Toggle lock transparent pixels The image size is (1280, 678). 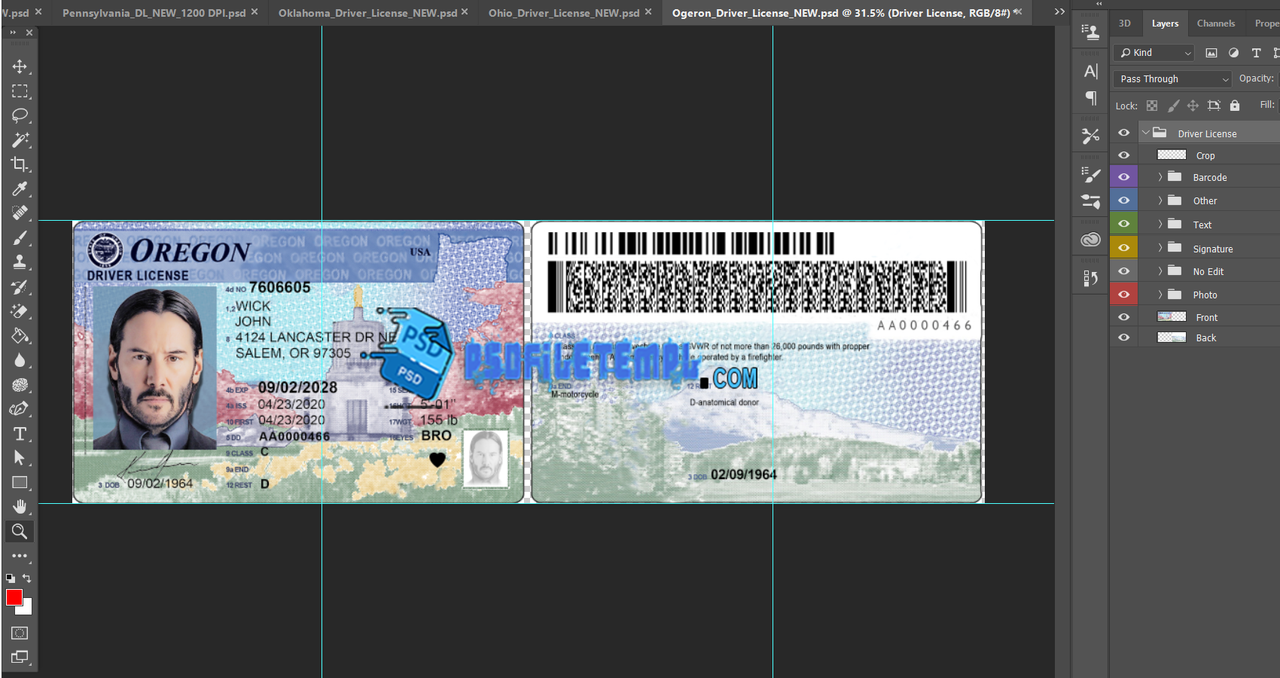coord(1152,105)
